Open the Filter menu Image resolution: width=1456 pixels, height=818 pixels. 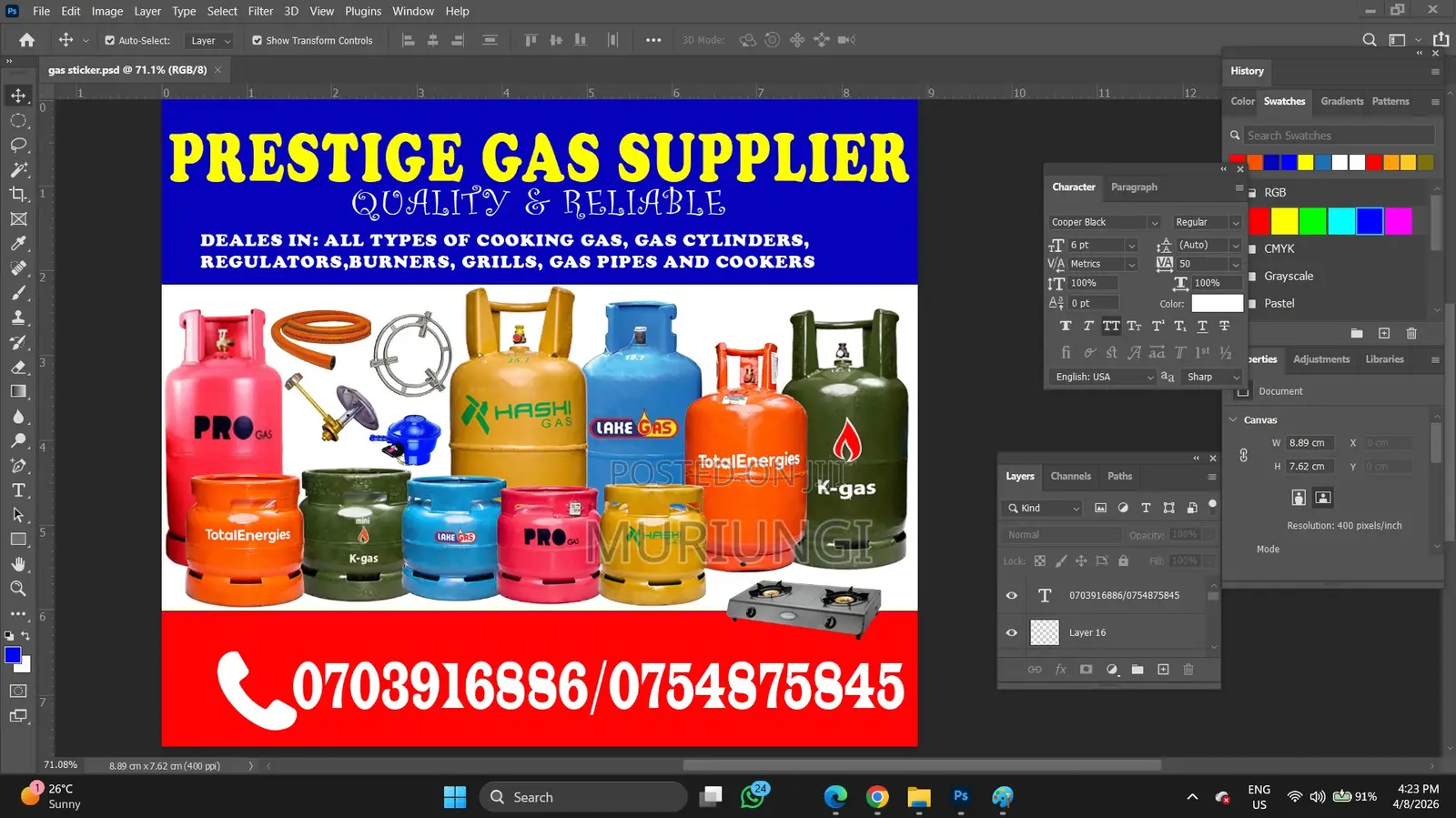[260, 11]
